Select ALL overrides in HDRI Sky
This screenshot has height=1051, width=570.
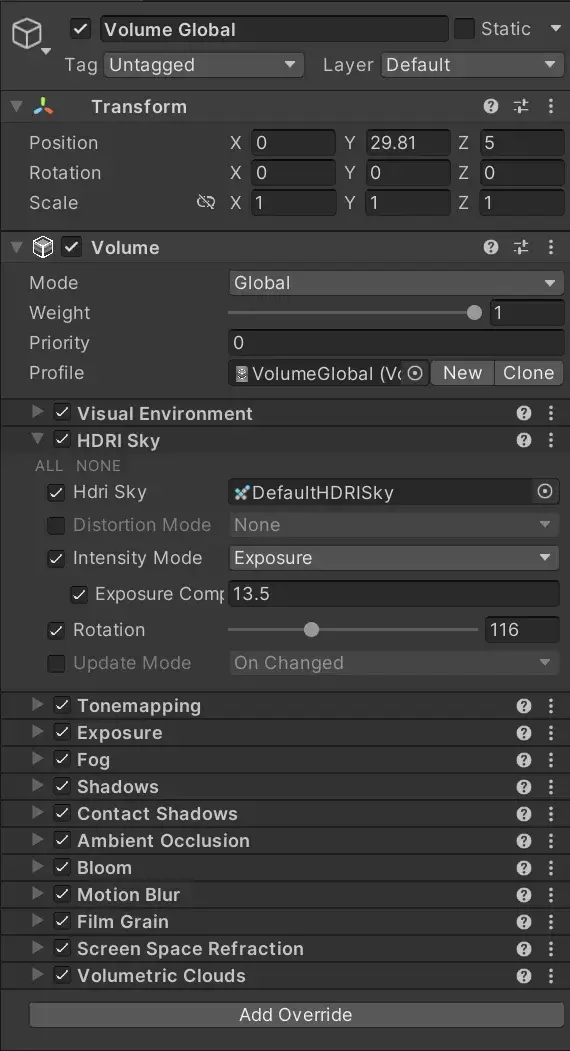pyautogui.click(x=49, y=466)
